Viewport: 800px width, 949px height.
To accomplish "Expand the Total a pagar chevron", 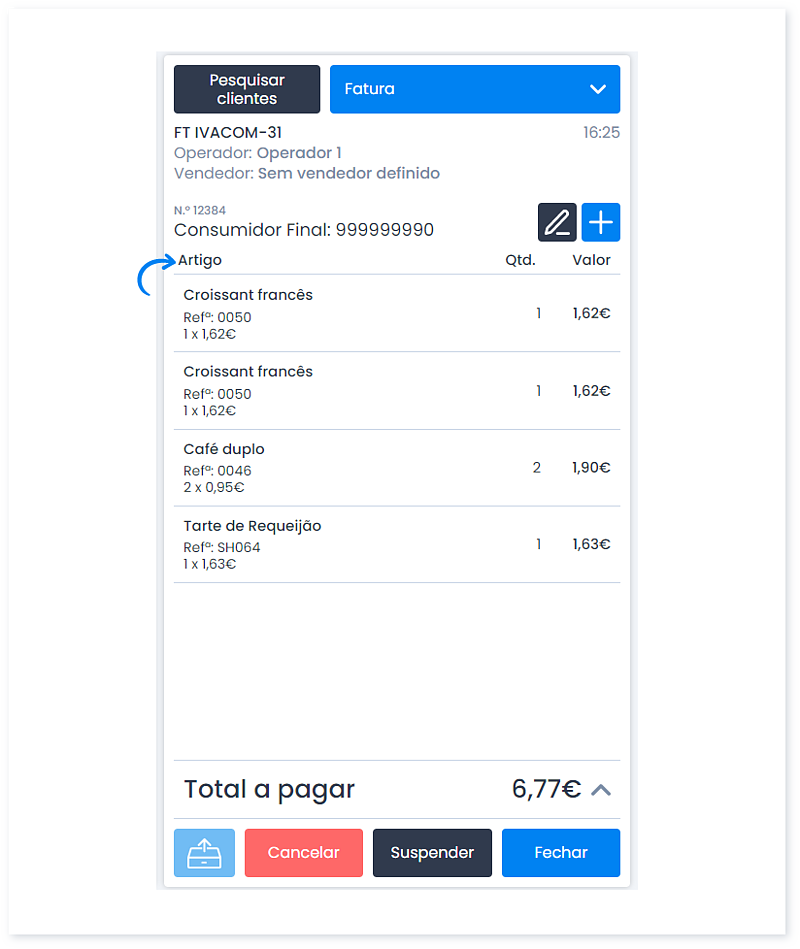I will pyautogui.click(x=601, y=790).
